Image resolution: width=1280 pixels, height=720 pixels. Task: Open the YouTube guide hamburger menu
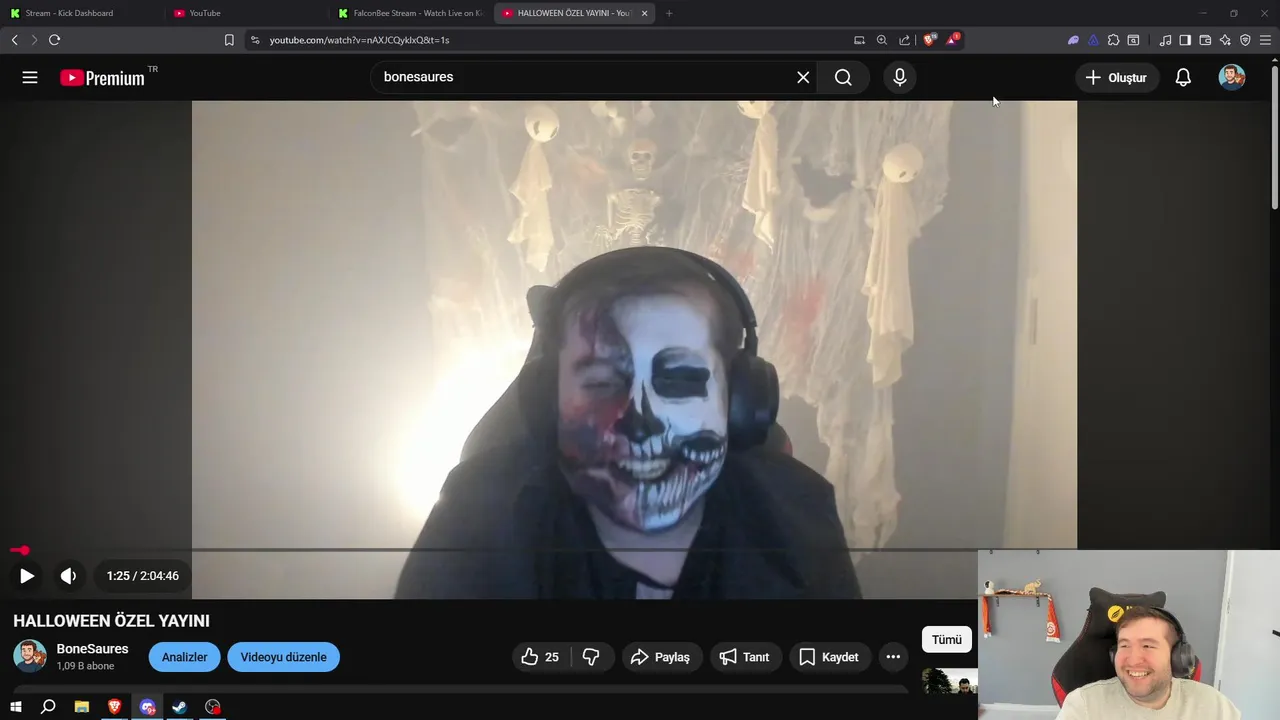coord(30,77)
